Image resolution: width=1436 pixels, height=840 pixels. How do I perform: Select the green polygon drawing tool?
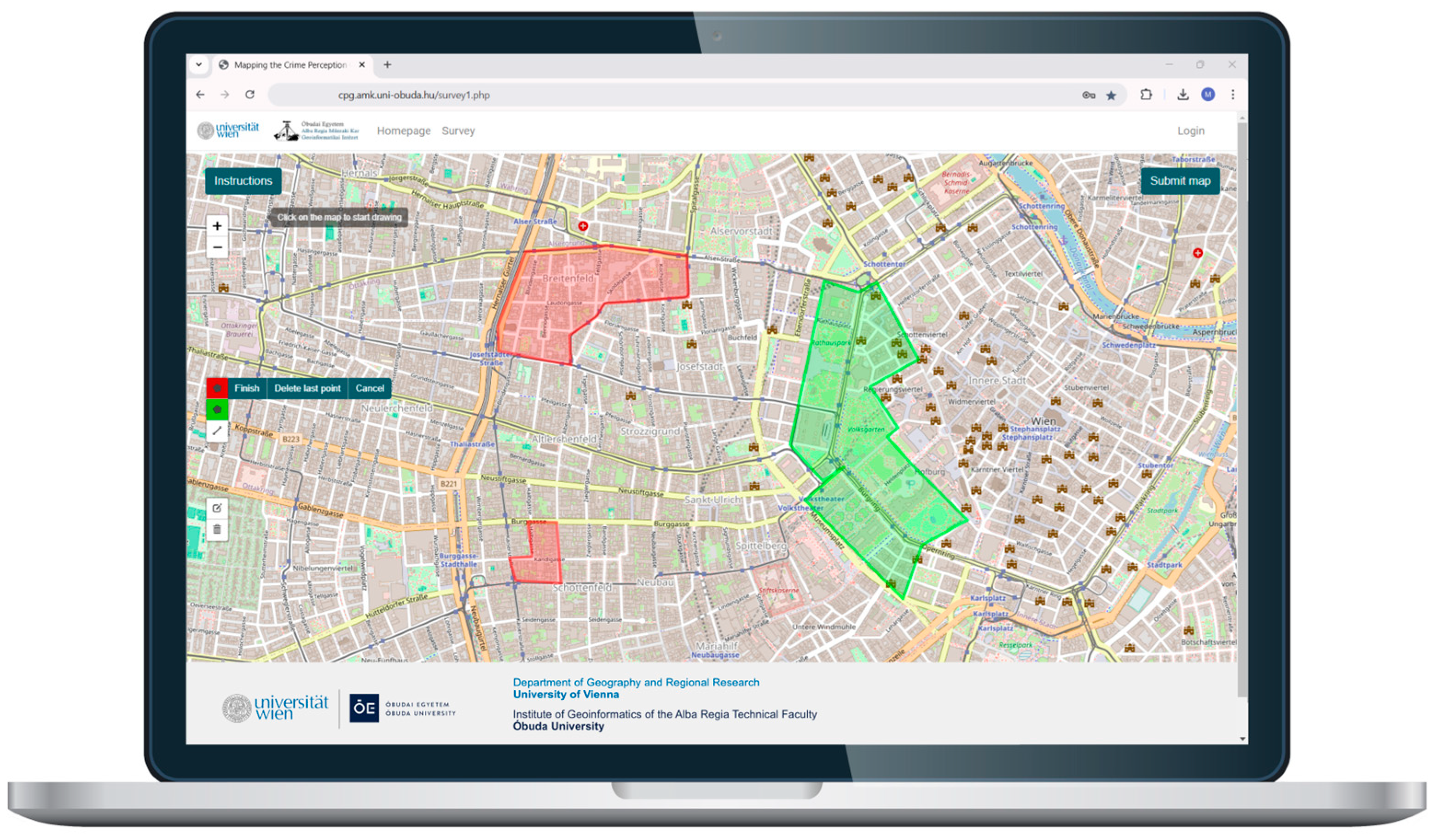216,409
